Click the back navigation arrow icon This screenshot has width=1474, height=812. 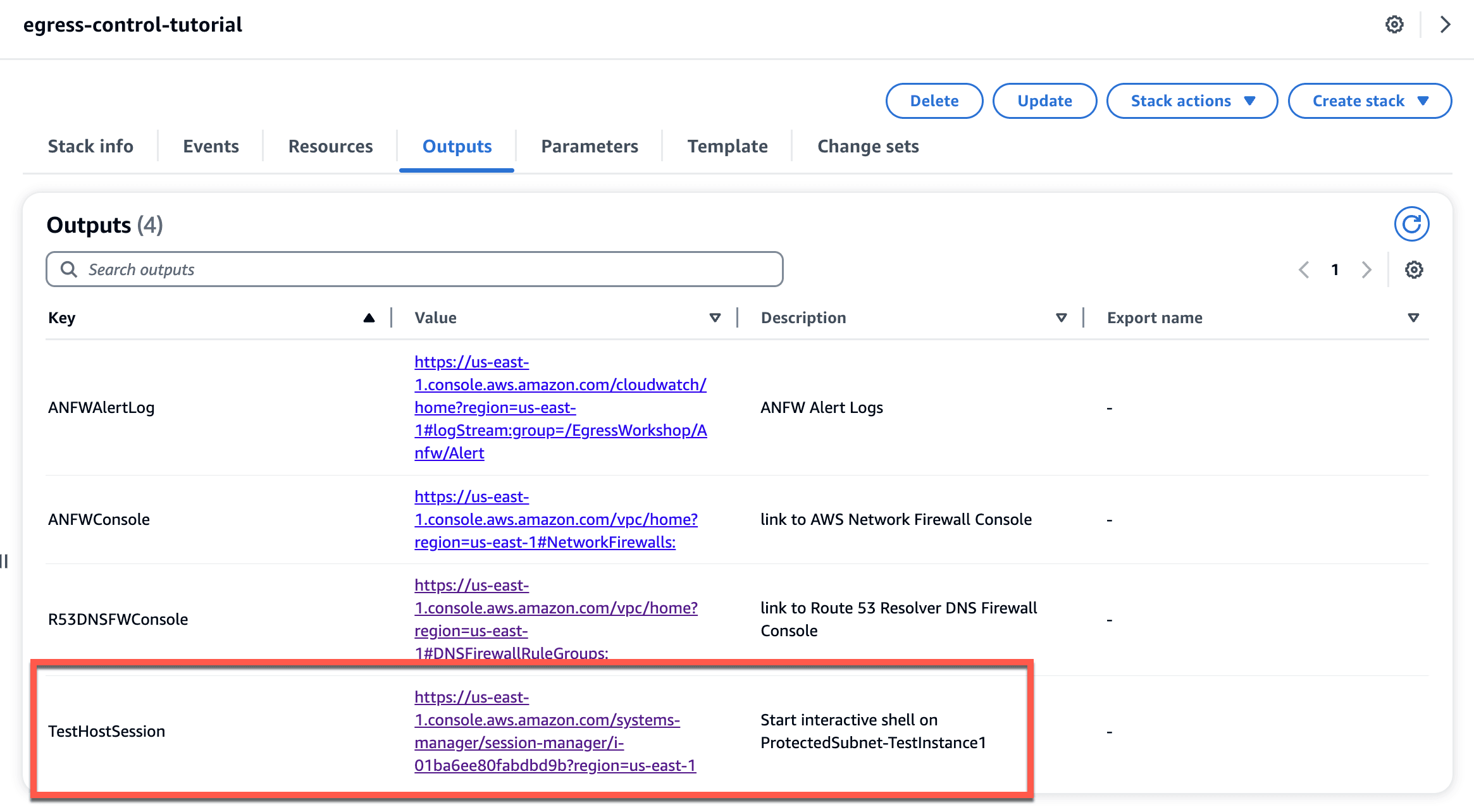click(x=1302, y=269)
